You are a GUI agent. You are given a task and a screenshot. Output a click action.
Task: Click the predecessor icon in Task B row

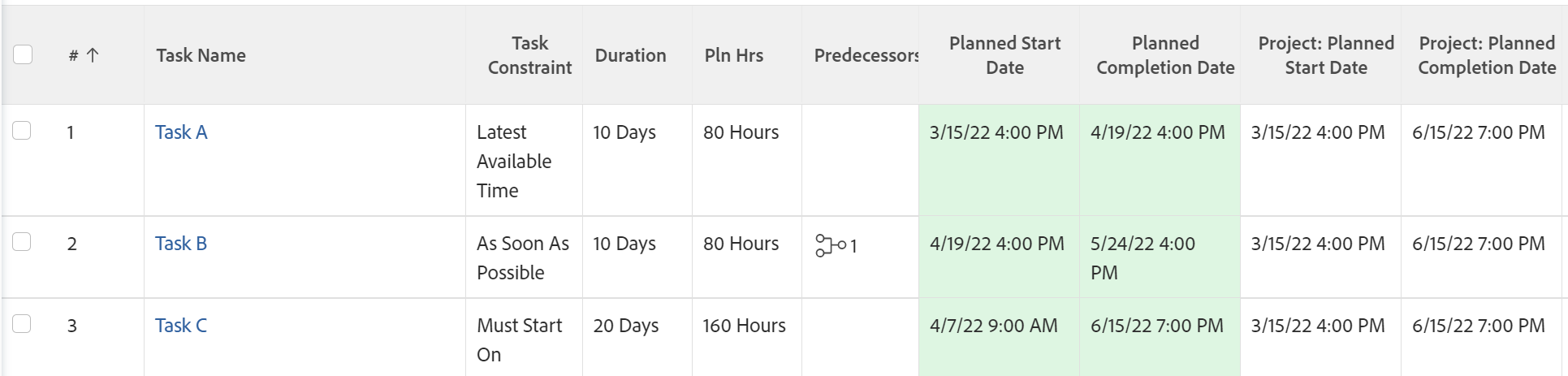pyautogui.click(x=830, y=245)
